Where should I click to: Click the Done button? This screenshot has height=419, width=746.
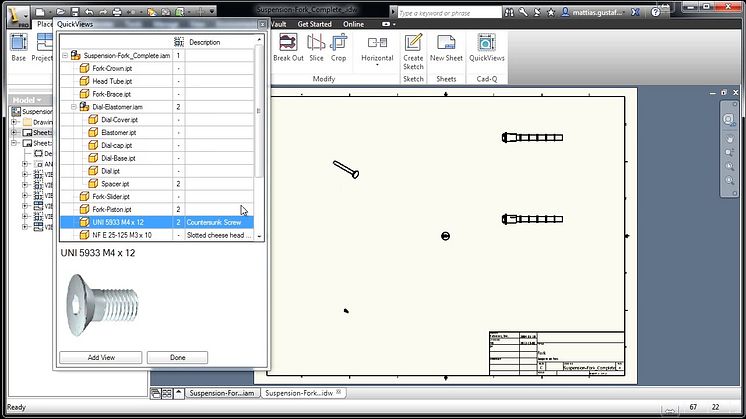pyautogui.click(x=177, y=357)
